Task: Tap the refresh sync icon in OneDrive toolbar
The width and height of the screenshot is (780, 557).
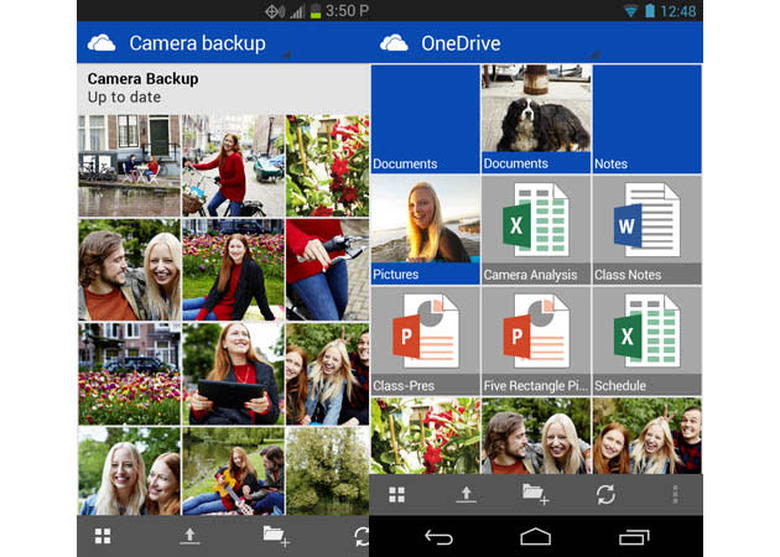Action: click(606, 494)
